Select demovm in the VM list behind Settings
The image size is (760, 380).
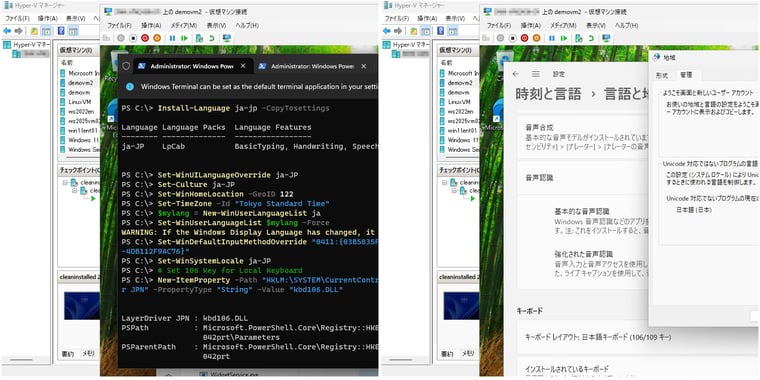[460, 92]
